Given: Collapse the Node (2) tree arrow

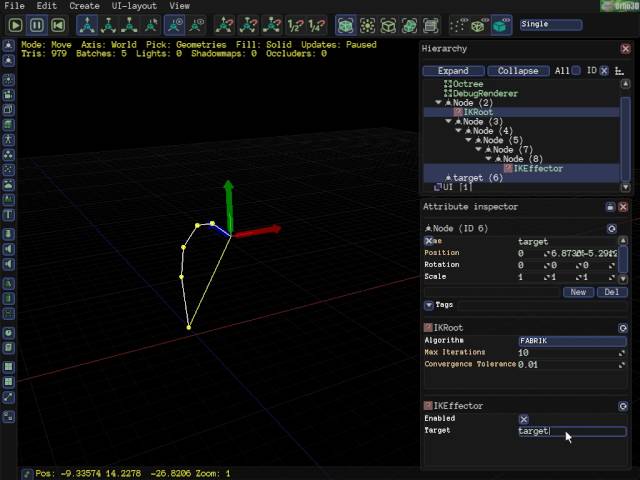Looking at the screenshot, I should (x=438, y=102).
